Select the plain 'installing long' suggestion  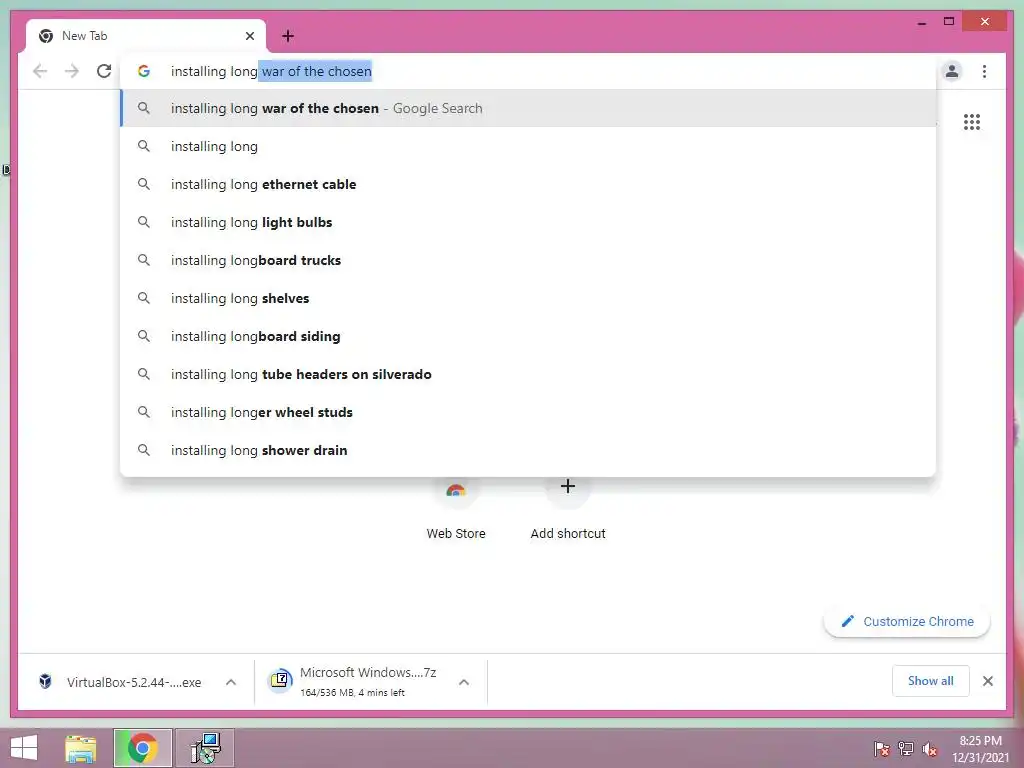click(x=528, y=146)
